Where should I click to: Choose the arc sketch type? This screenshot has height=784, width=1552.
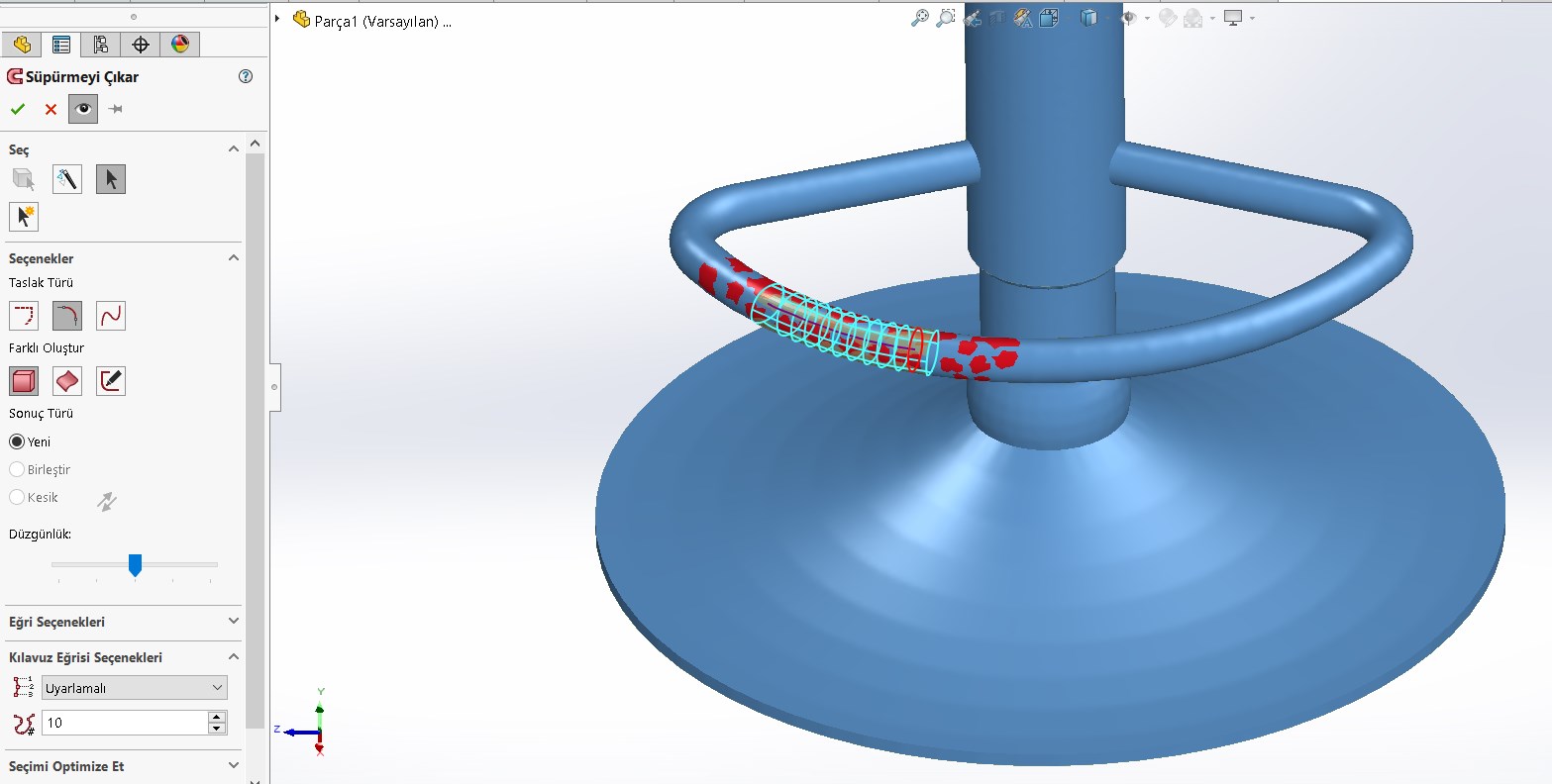coord(67,316)
